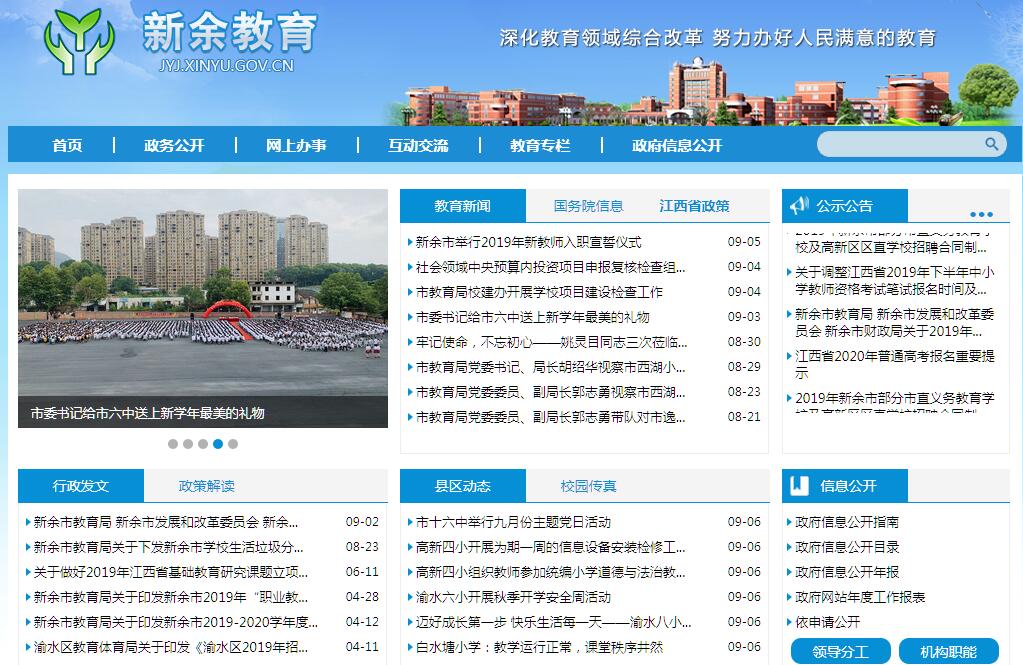Click the book icon beside 信息公开
Viewport: 1023px width, 665px height.
point(799,486)
